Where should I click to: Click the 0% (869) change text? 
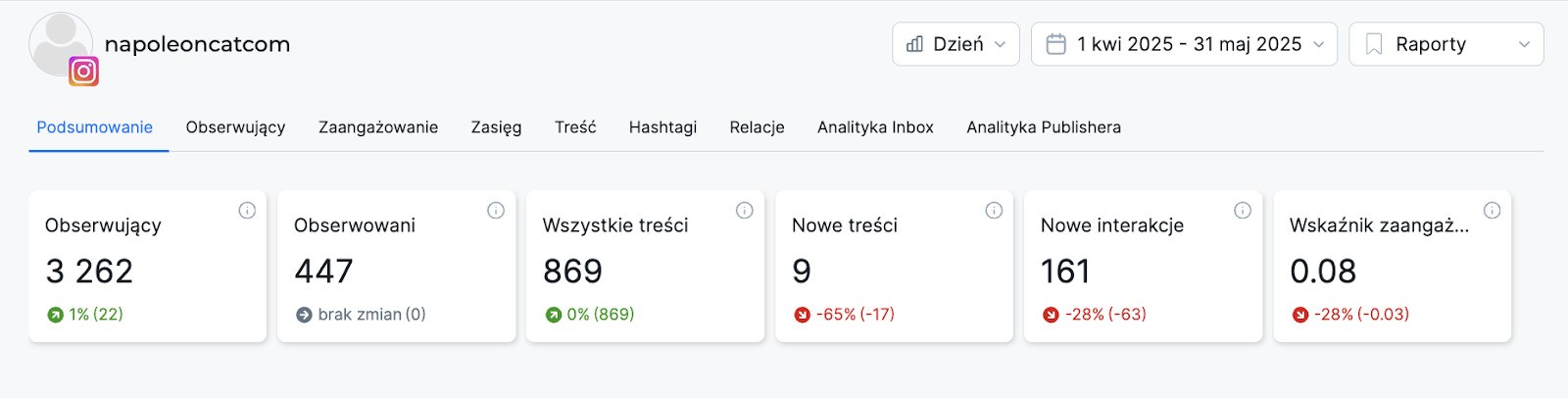pos(601,315)
